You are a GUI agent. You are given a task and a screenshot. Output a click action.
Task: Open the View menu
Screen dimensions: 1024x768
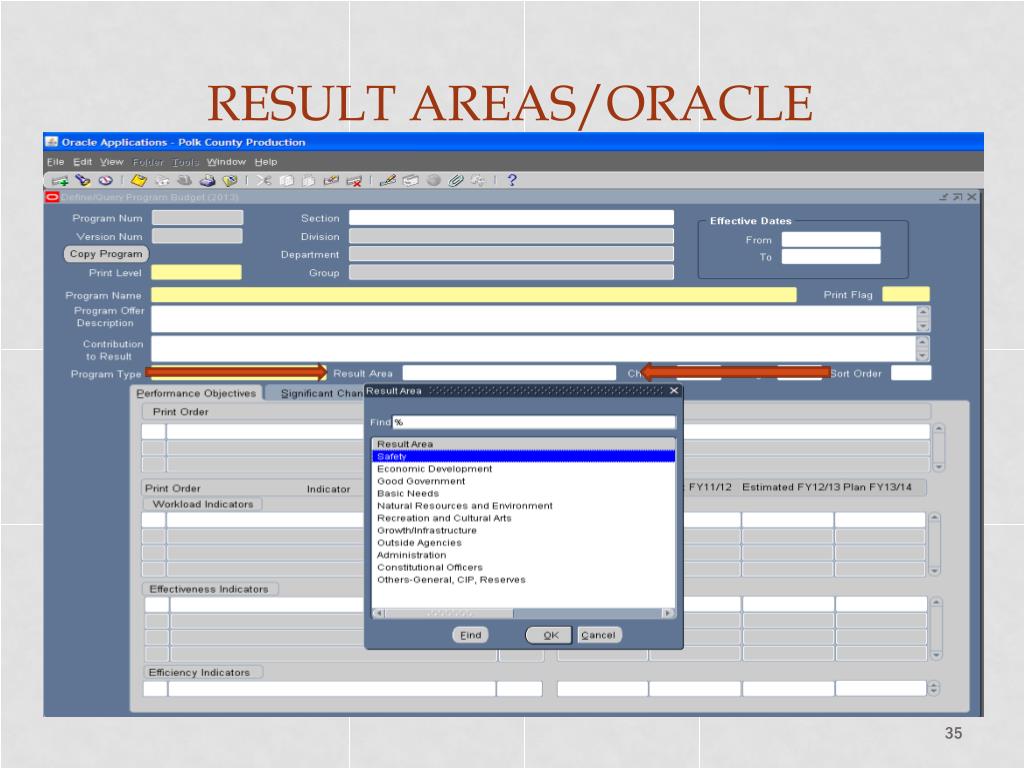112,161
